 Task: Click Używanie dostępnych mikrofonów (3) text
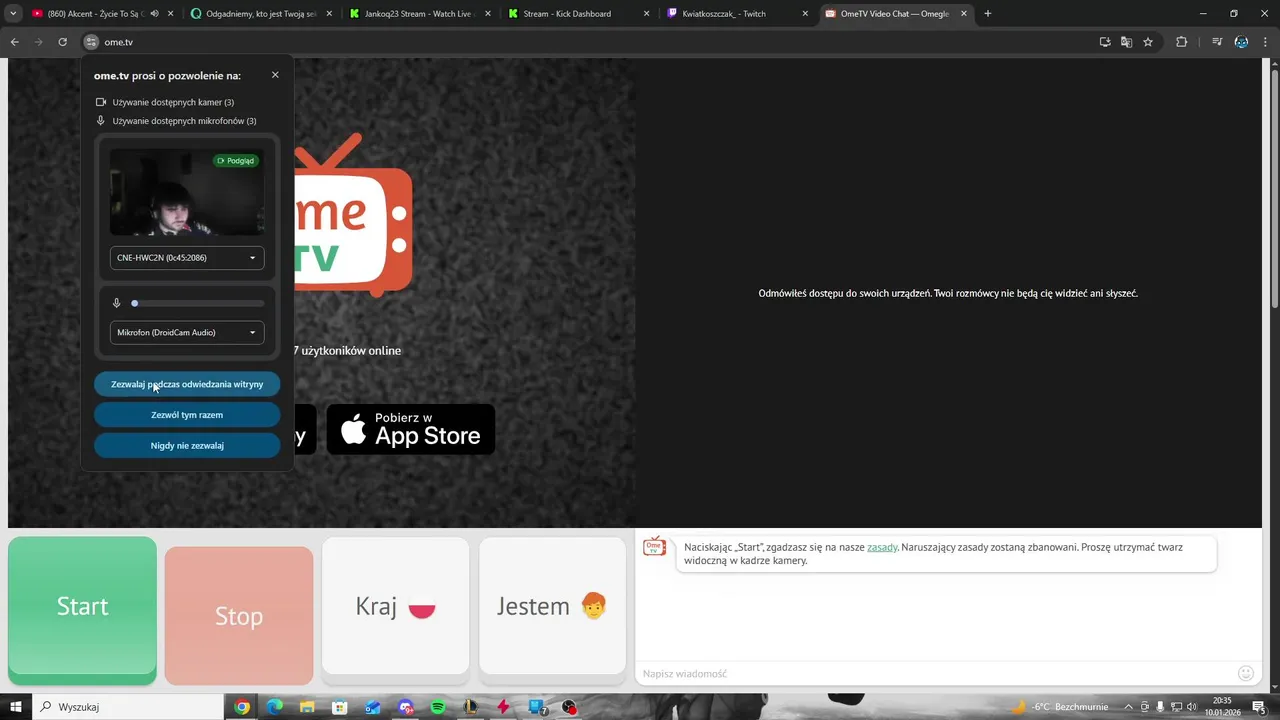[x=184, y=121]
